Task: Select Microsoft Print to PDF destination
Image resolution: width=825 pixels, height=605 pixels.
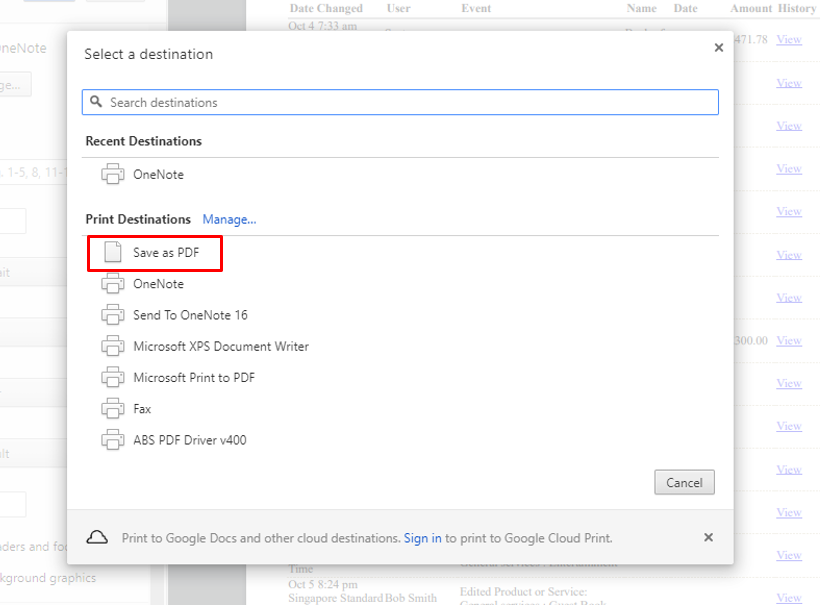Action: click(194, 378)
